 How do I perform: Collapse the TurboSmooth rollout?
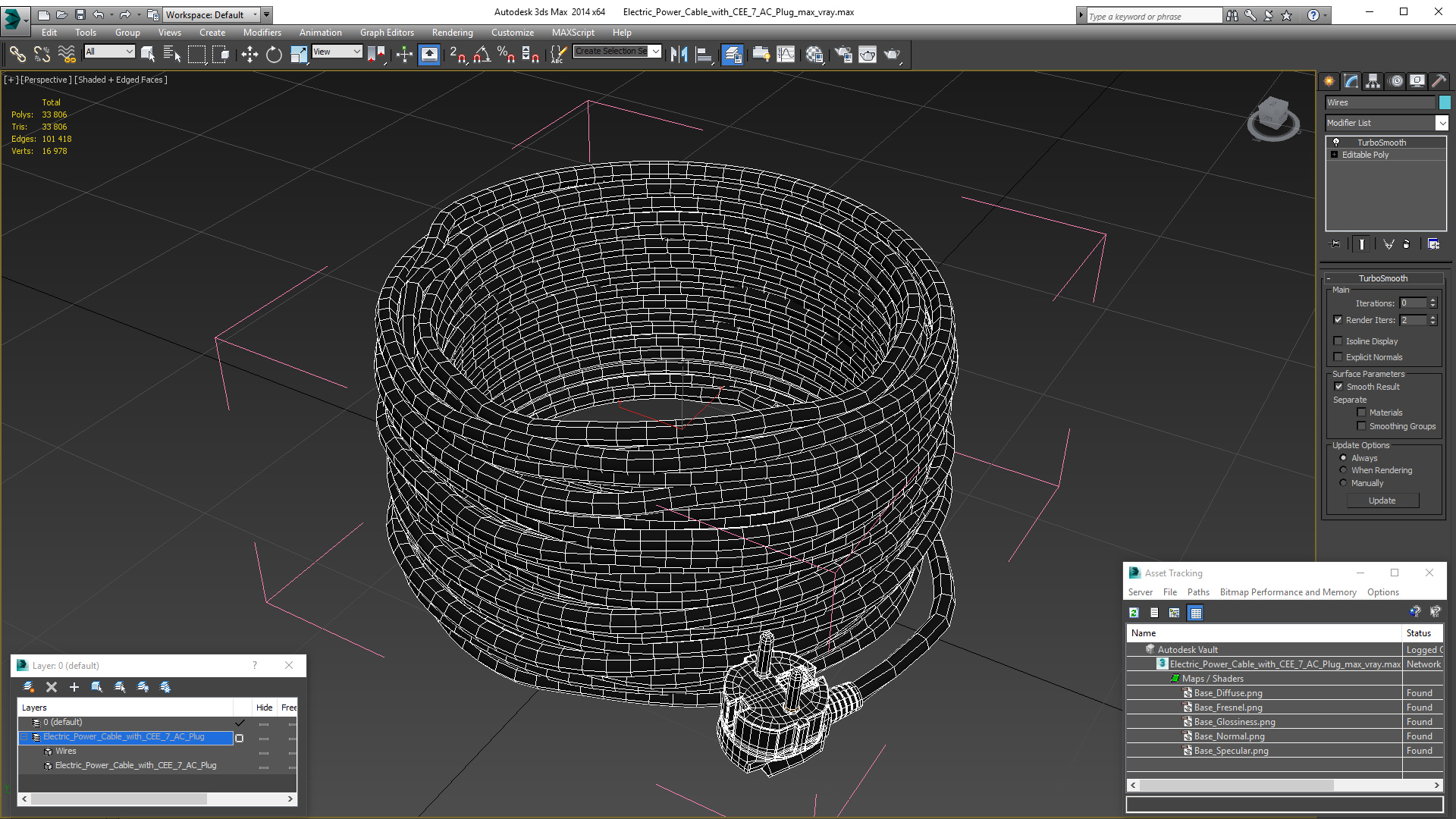[1382, 278]
